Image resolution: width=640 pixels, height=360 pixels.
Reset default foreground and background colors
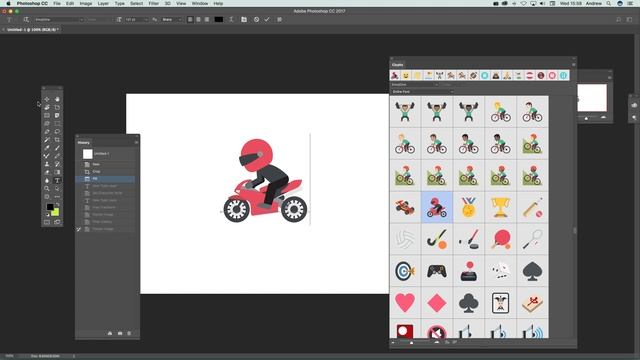point(47,215)
